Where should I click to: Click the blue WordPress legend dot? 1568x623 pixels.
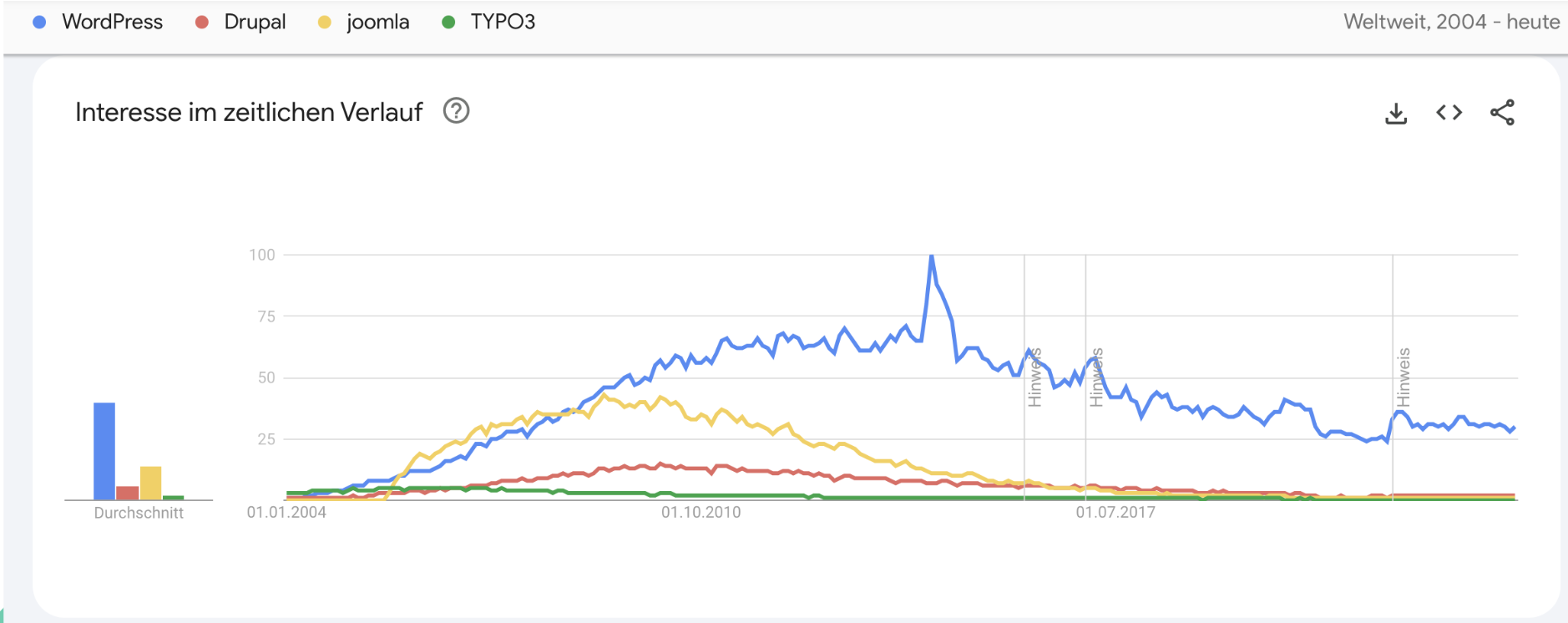pos(39,23)
